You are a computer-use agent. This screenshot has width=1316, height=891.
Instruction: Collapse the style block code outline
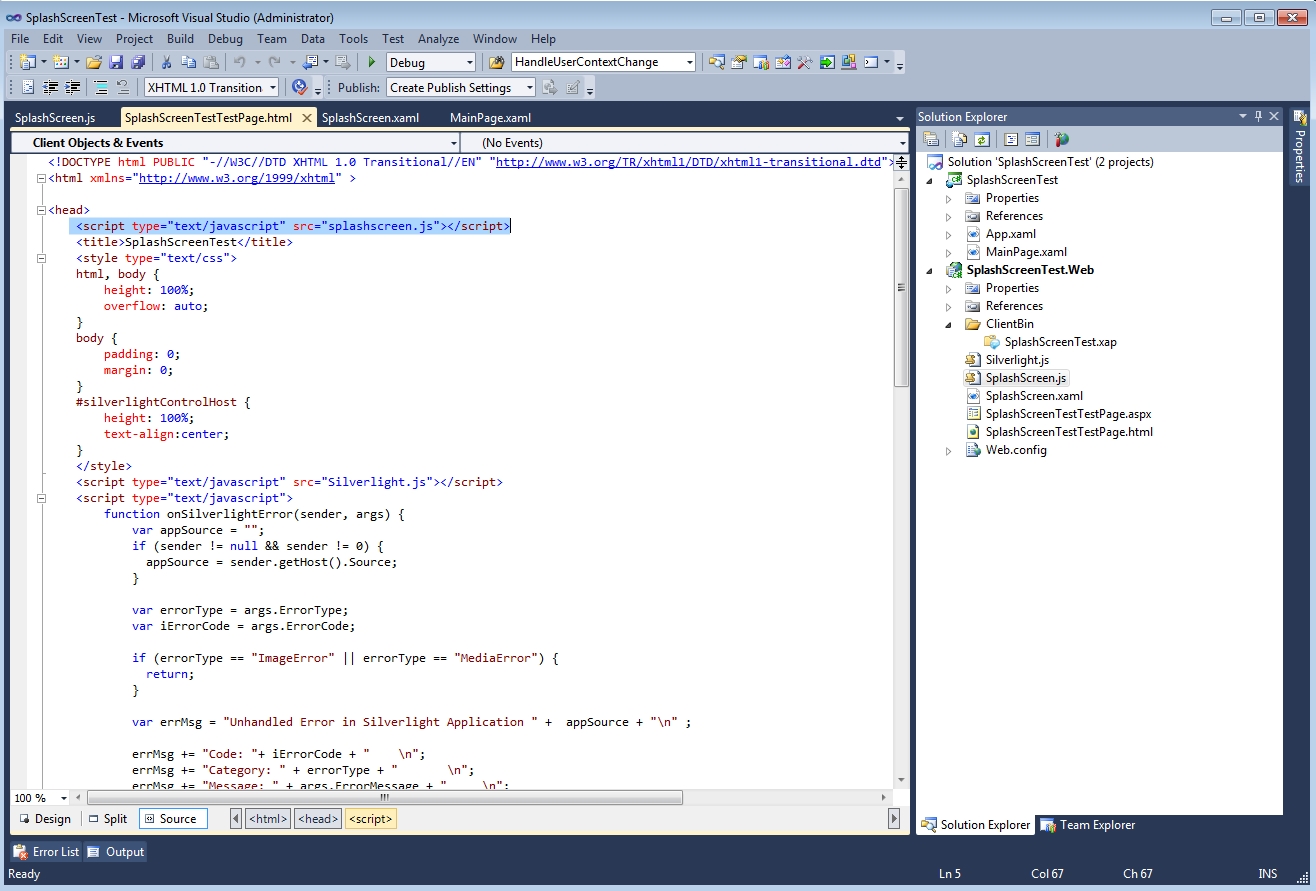[x=40, y=258]
